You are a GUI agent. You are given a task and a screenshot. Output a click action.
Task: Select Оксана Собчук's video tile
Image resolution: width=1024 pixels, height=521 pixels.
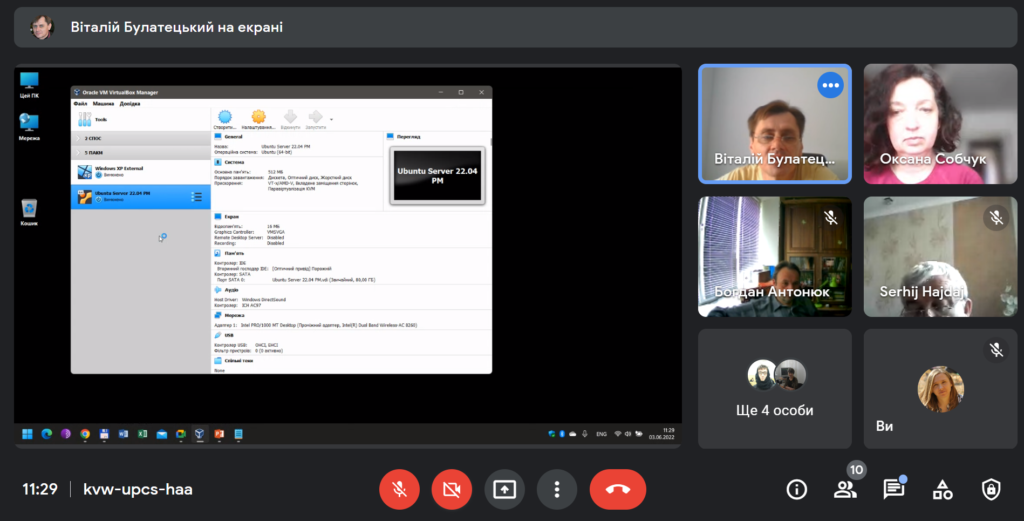[x=940, y=124]
